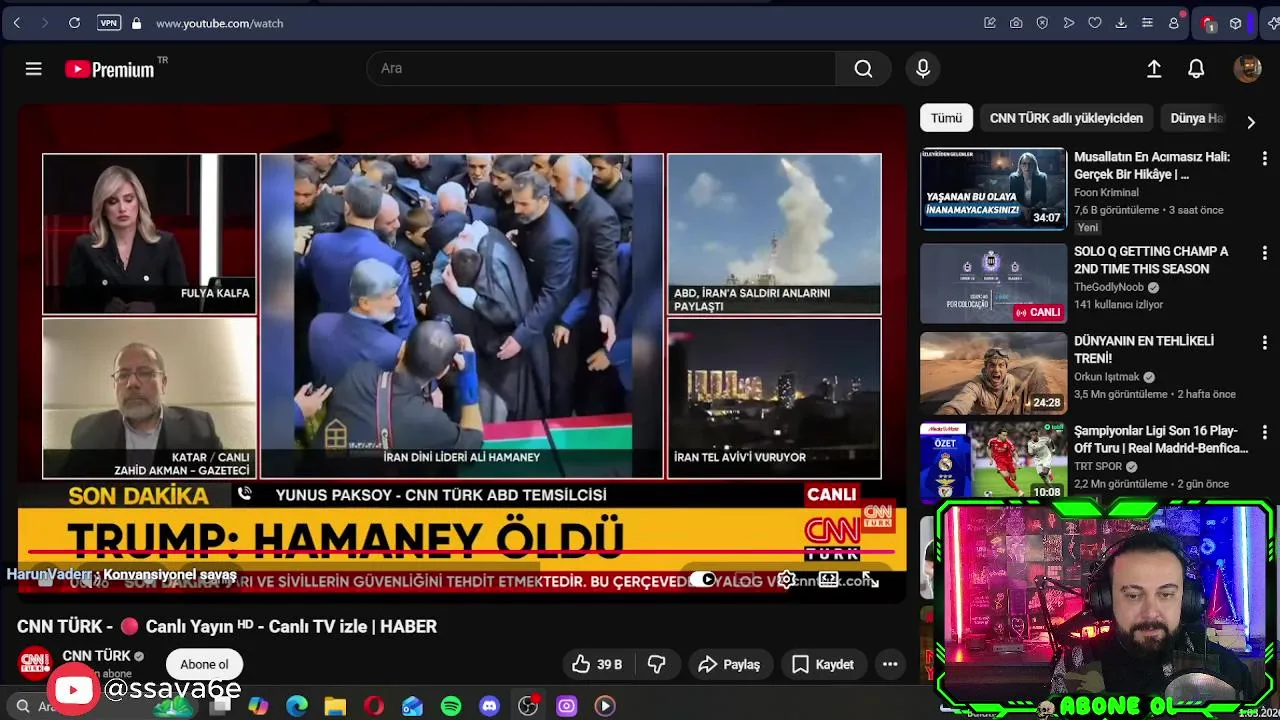Dislike the video with thumbs down
This screenshot has width=1280, height=720.
657,664
